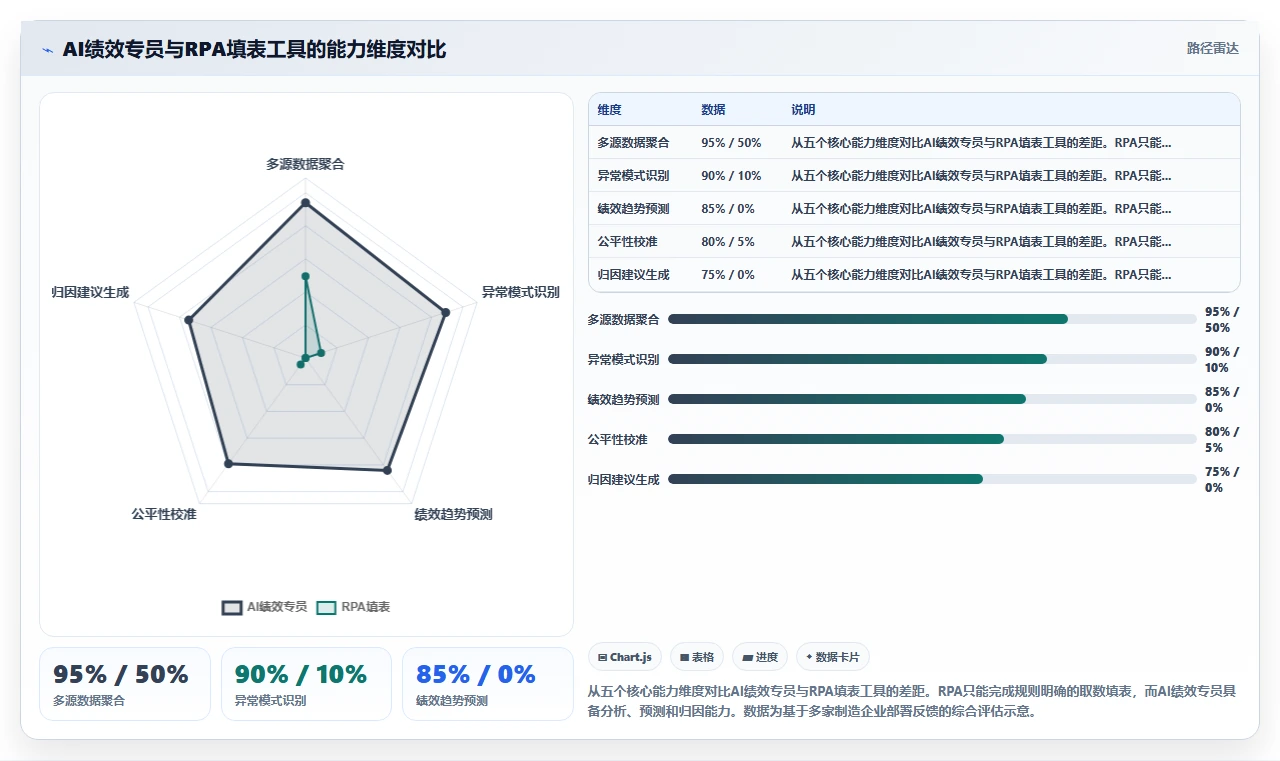Viewport: 1280px width, 761px height.
Task: Click the summary paragraph below the chips
Action: pos(912,702)
